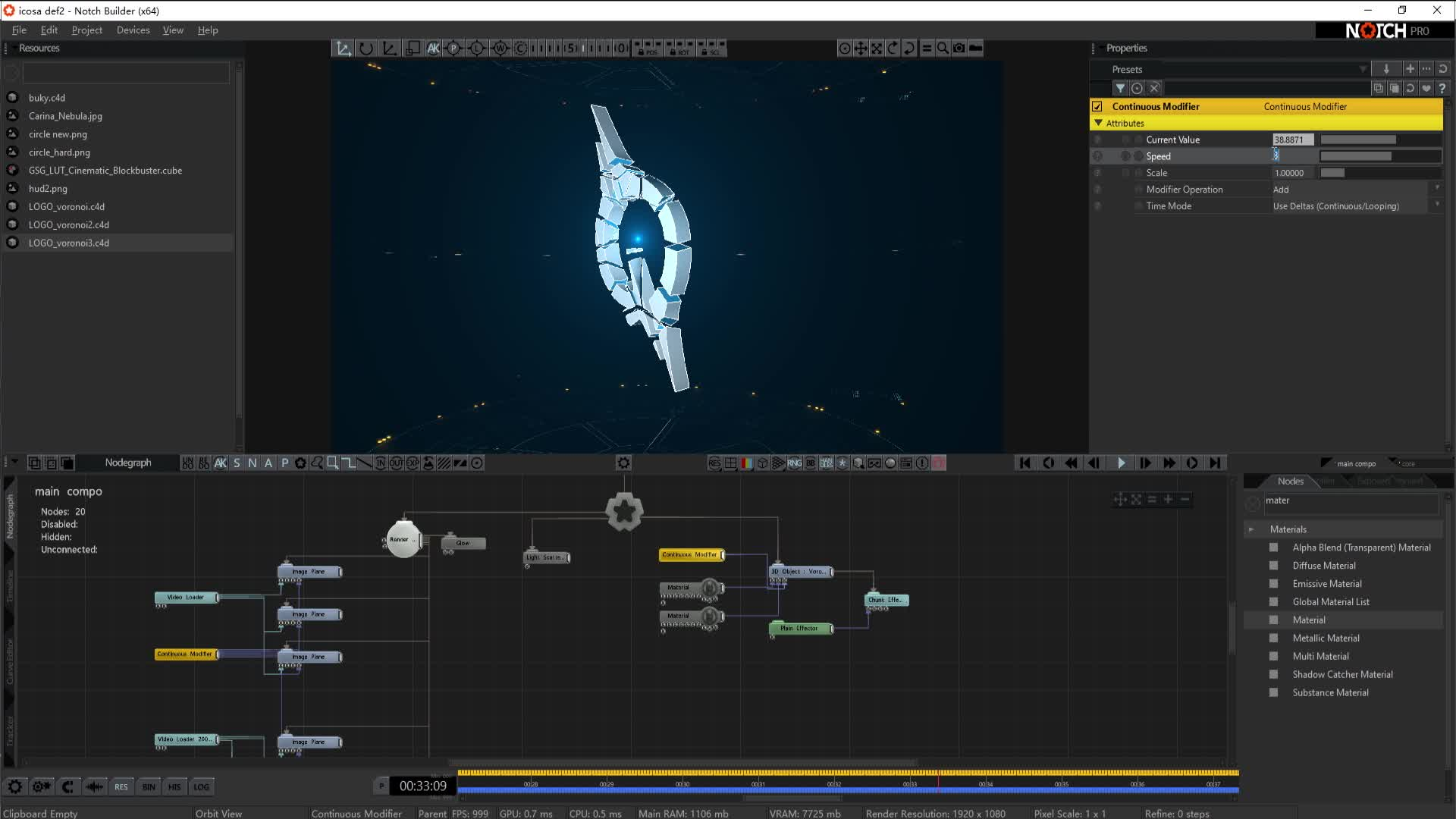Click the help question mark in Properties
Image resolution: width=1456 pixels, height=819 pixels.
point(1442,88)
